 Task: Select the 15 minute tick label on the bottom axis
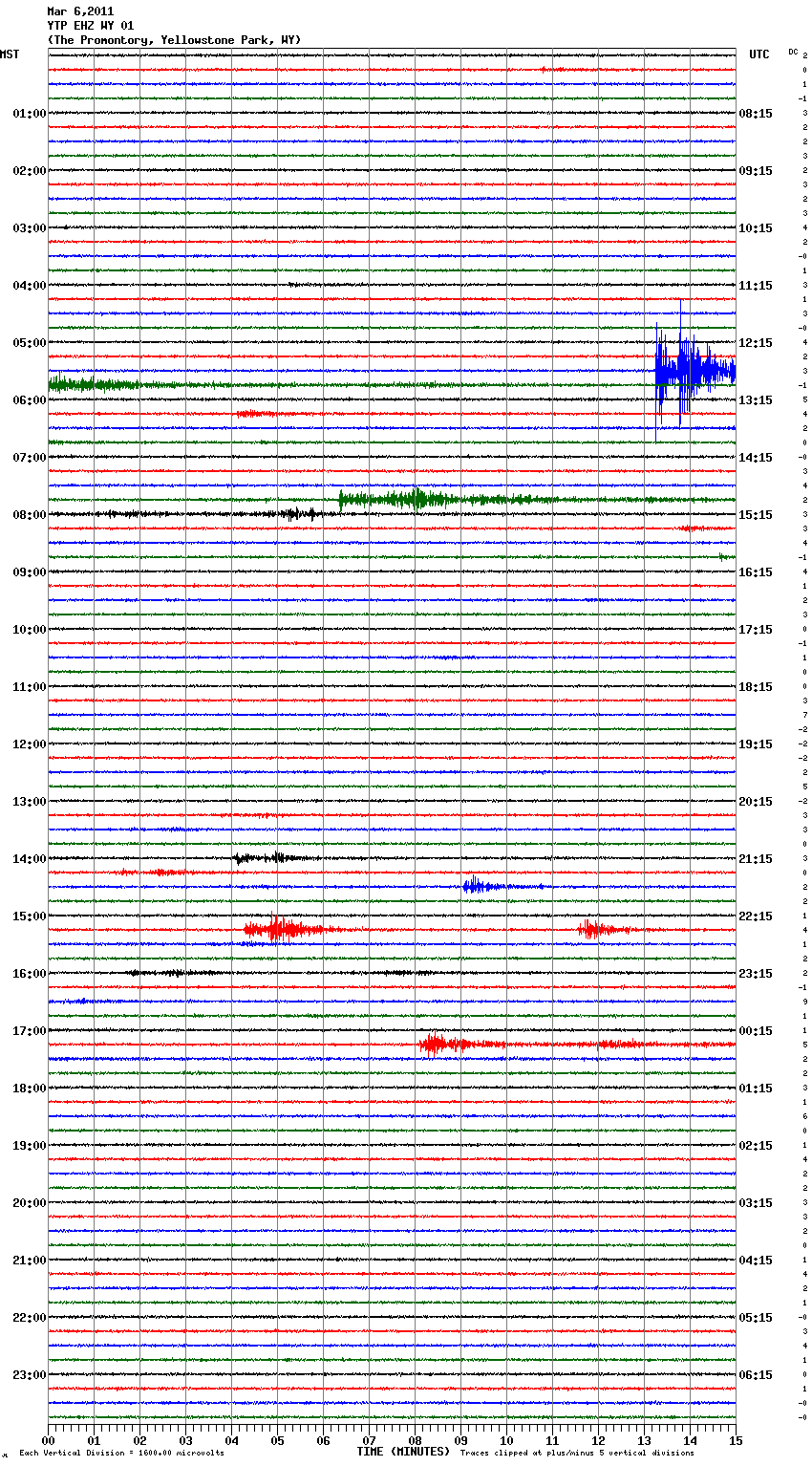pyautogui.click(x=735, y=1440)
